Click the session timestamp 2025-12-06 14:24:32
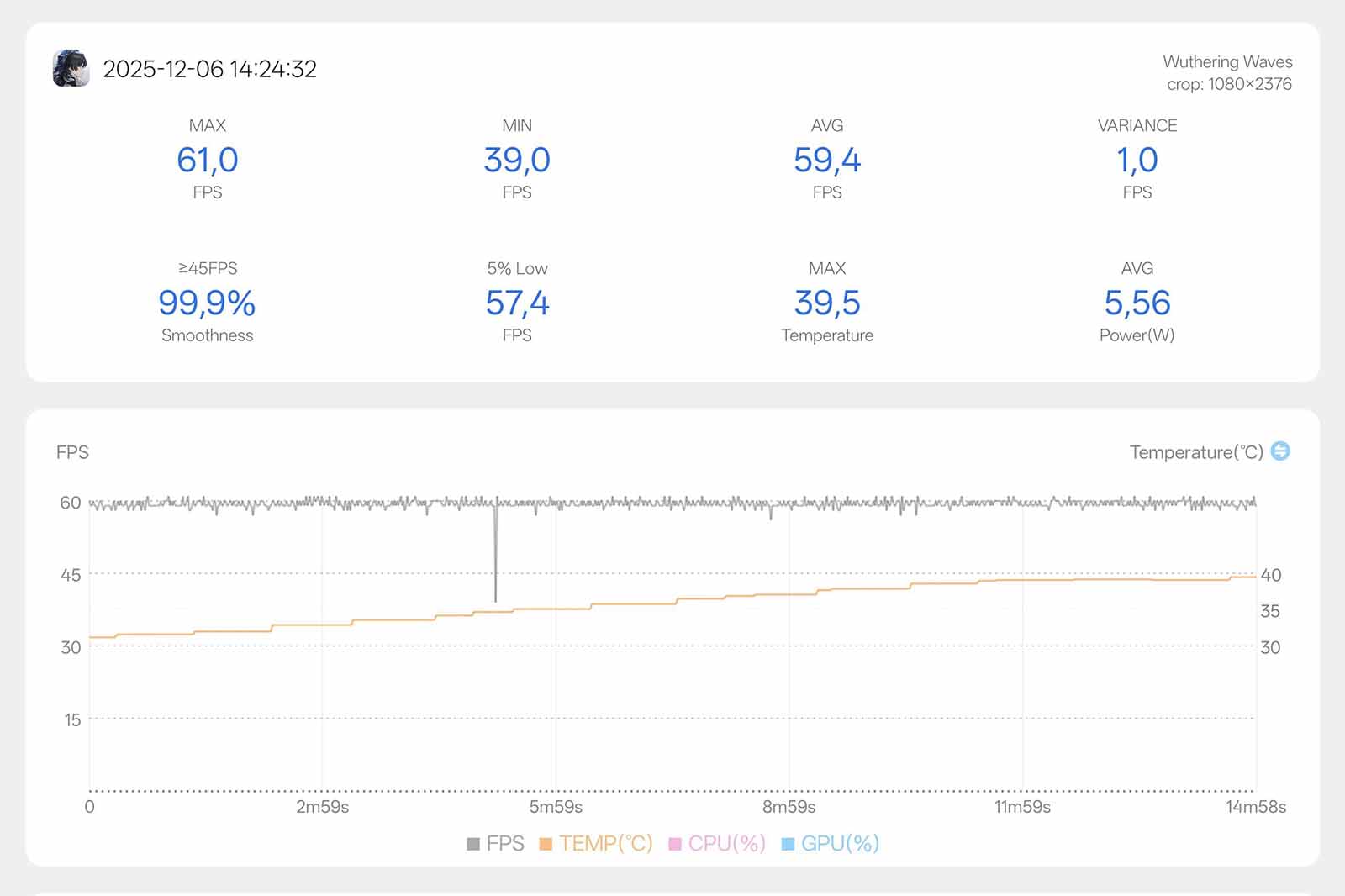Screen dimensions: 1345x896 click(x=209, y=69)
